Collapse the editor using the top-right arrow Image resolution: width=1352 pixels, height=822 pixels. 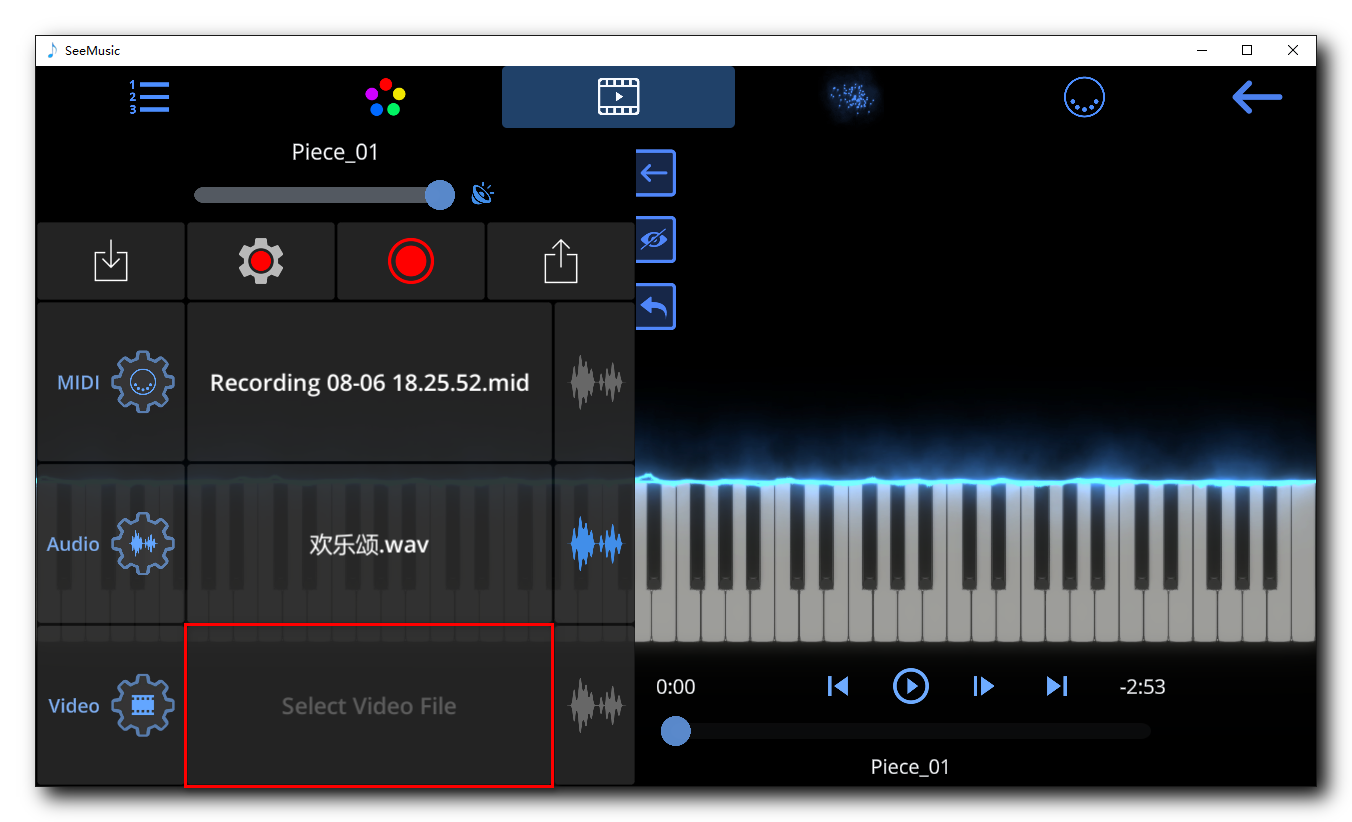click(1256, 97)
